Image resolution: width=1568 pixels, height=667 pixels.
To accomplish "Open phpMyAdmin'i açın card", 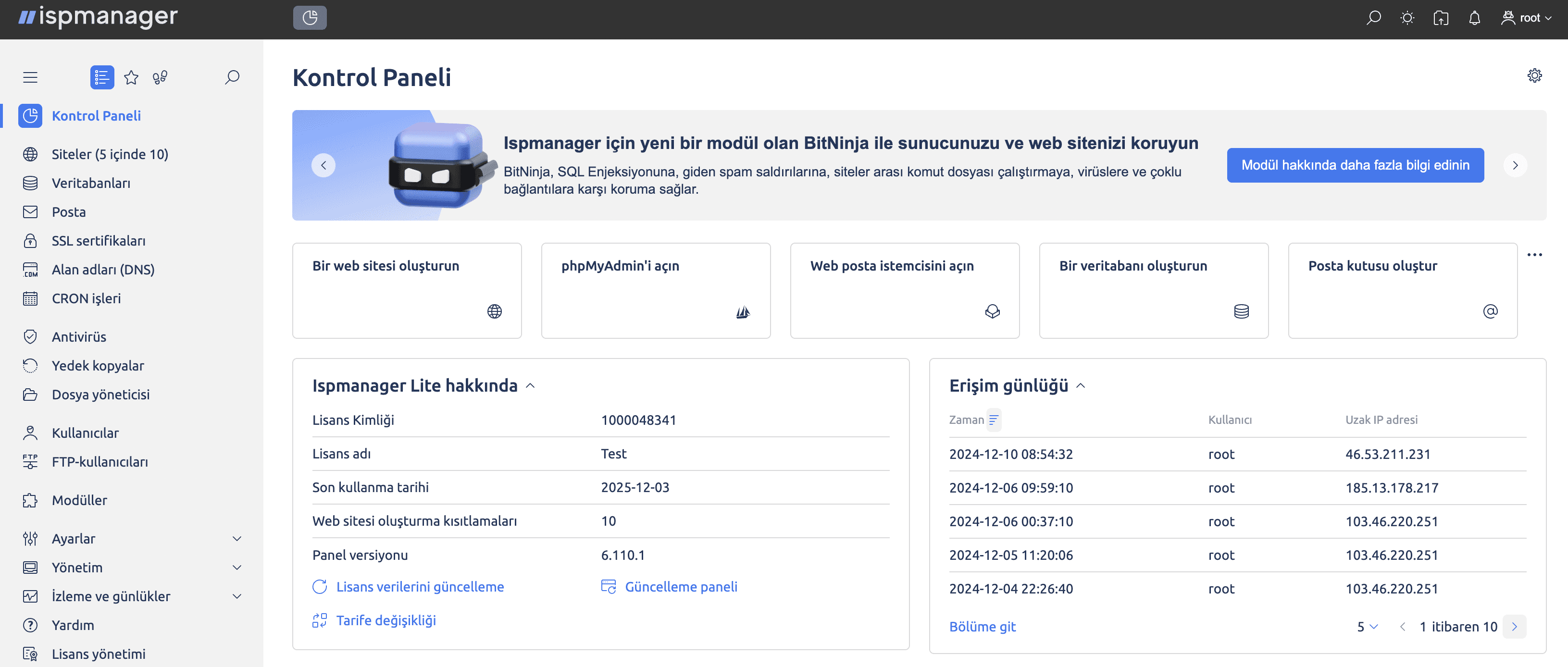I will (656, 291).
